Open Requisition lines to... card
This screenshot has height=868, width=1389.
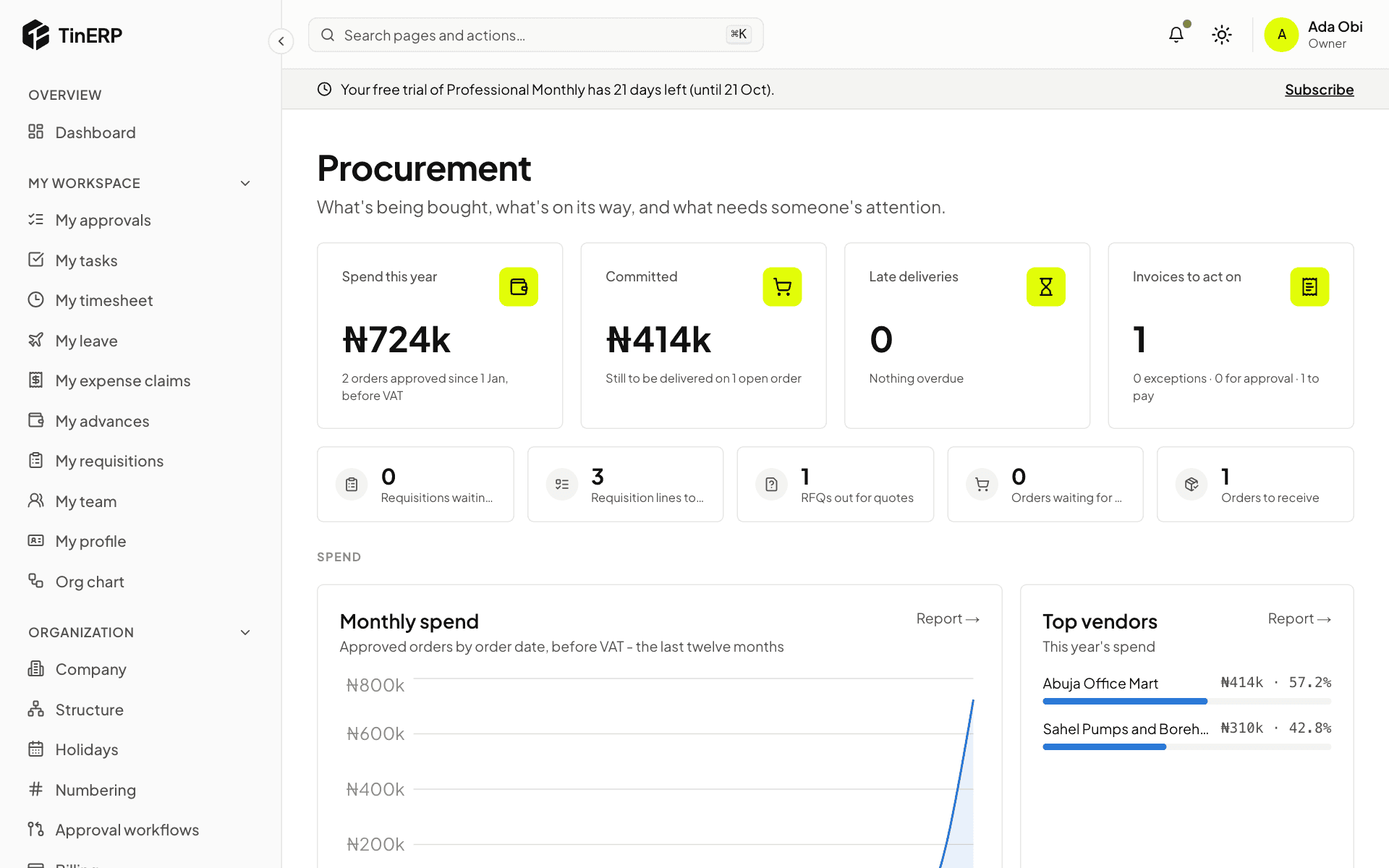[625, 484]
